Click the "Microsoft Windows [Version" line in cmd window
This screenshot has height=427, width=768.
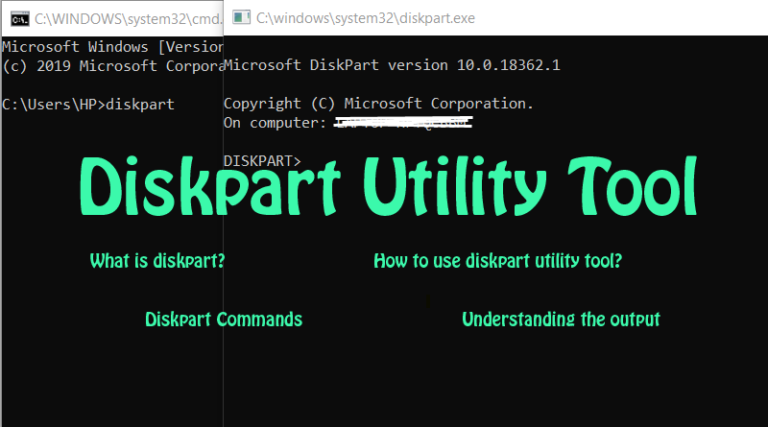pyautogui.click(x=113, y=47)
